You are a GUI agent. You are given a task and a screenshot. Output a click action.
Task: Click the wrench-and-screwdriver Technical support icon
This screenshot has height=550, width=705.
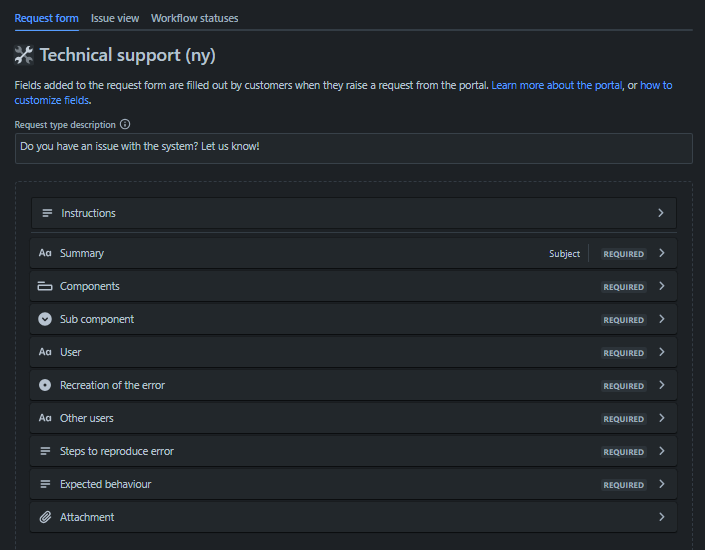coord(24,55)
